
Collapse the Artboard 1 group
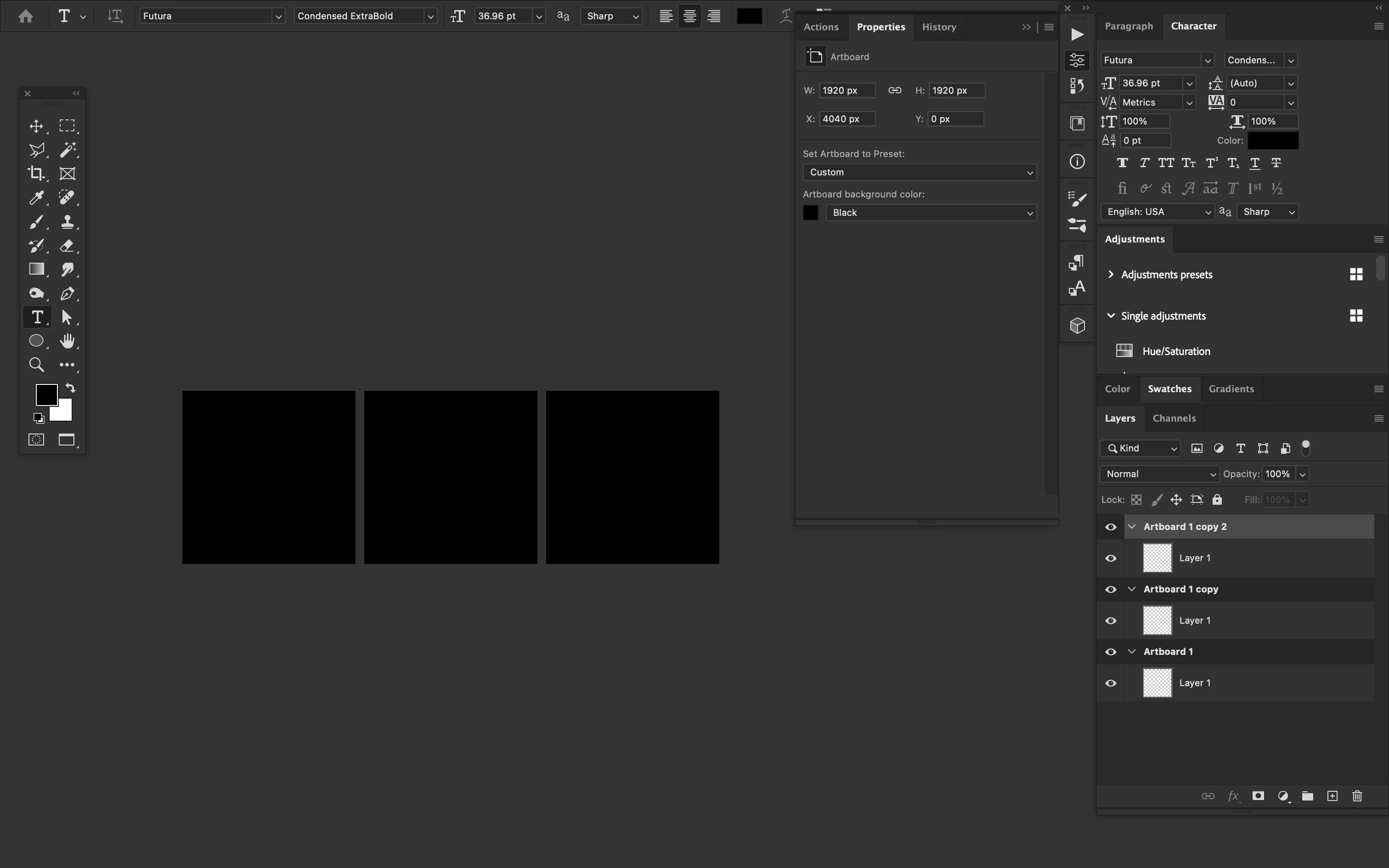[1132, 652]
